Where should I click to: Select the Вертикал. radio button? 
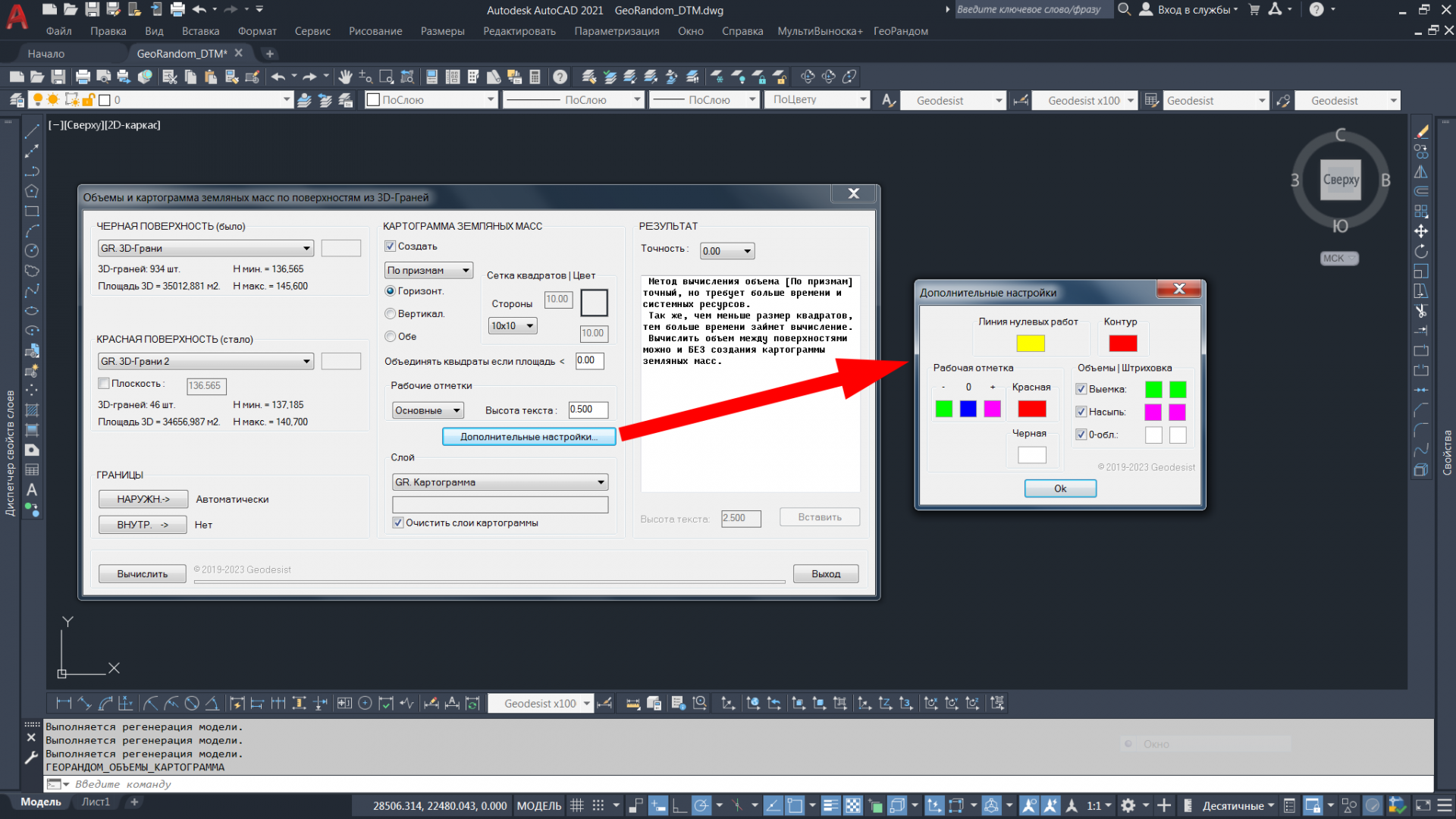click(x=391, y=314)
